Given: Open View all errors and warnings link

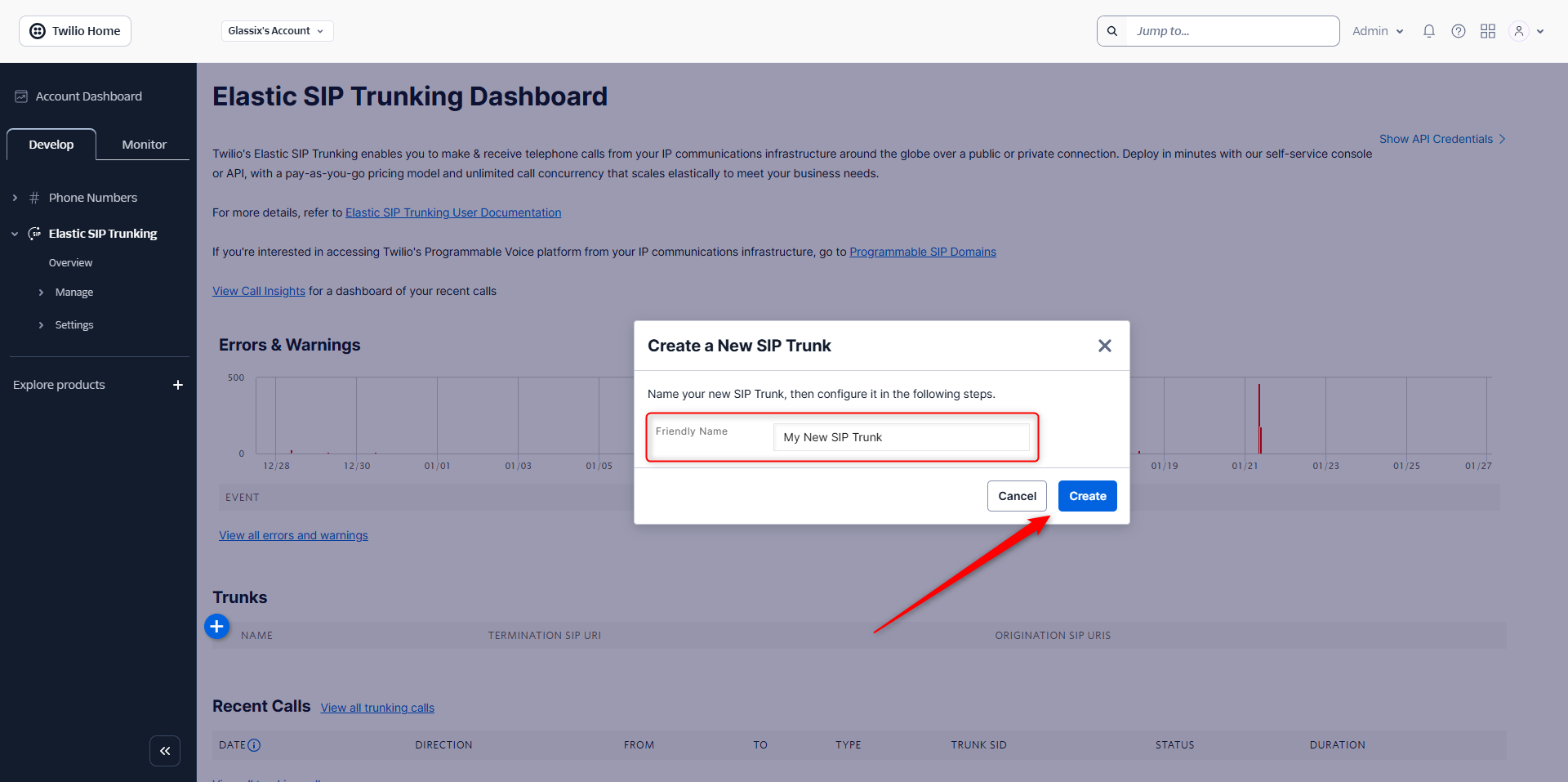Looking at the screenshot, I should (293, 535).
